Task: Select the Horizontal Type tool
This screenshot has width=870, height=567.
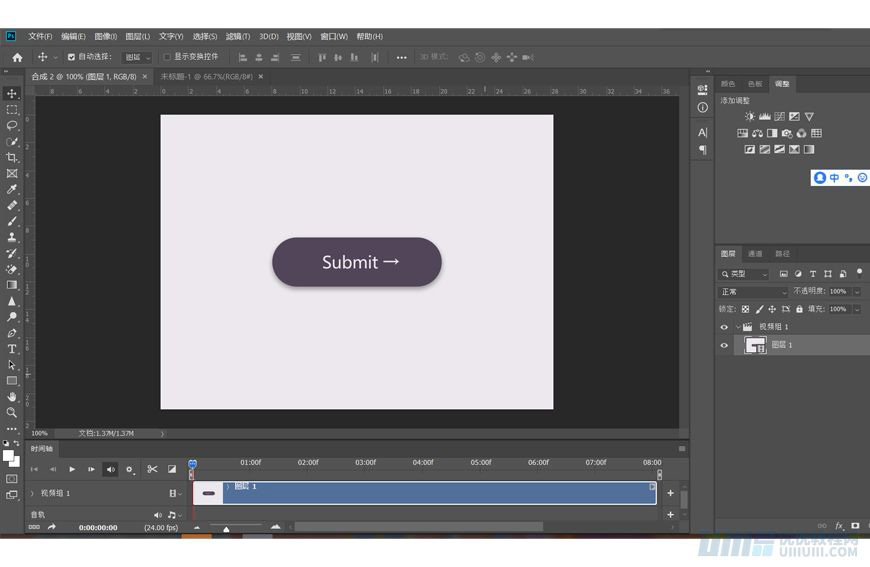Action: tap(12, 349)
